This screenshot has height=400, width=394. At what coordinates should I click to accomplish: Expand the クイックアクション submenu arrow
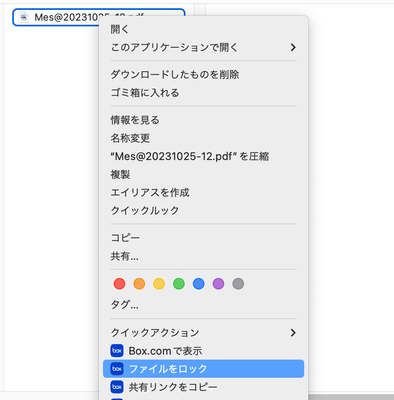293,333
